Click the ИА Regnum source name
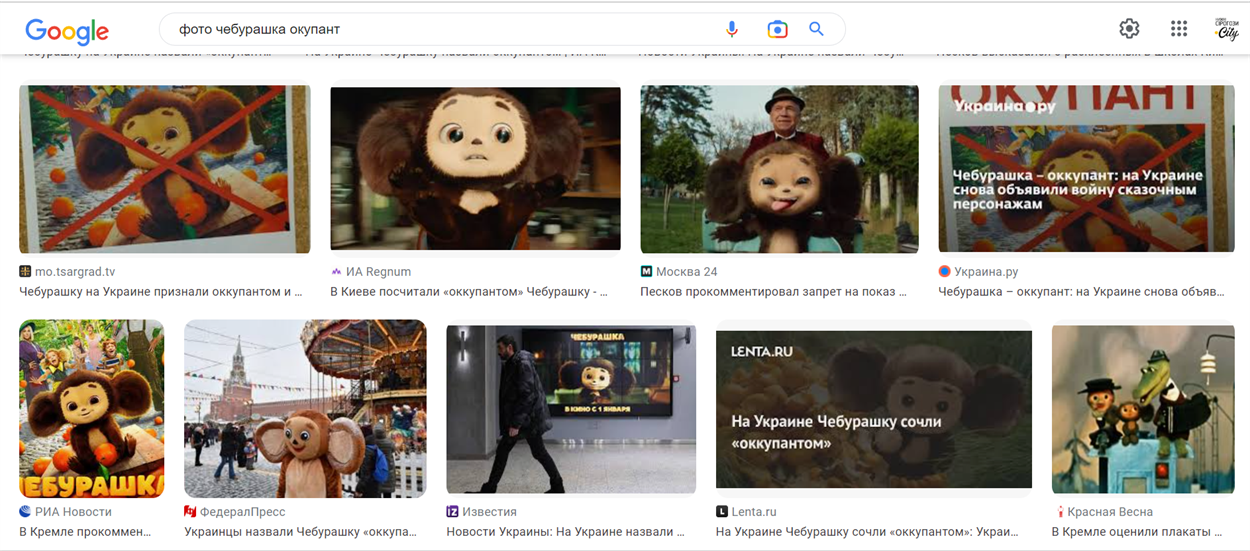The image size is (1250, 551). pyautogui.click(x=378, y=271)
